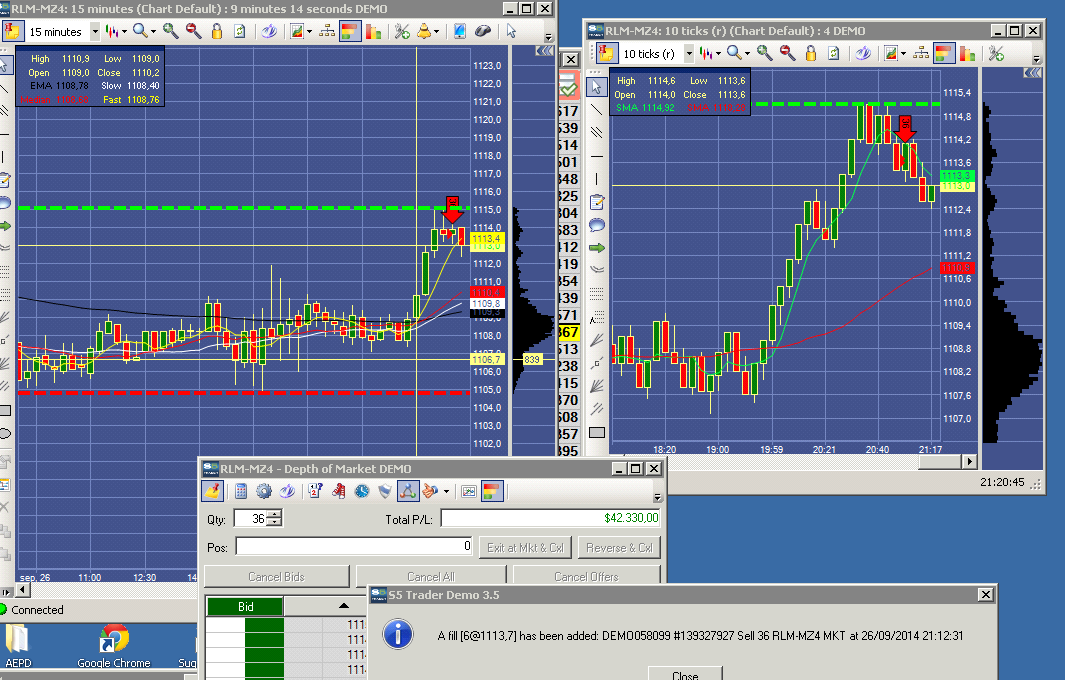Open the 15 minutes timeframe dropdown

tap(95, 32)
